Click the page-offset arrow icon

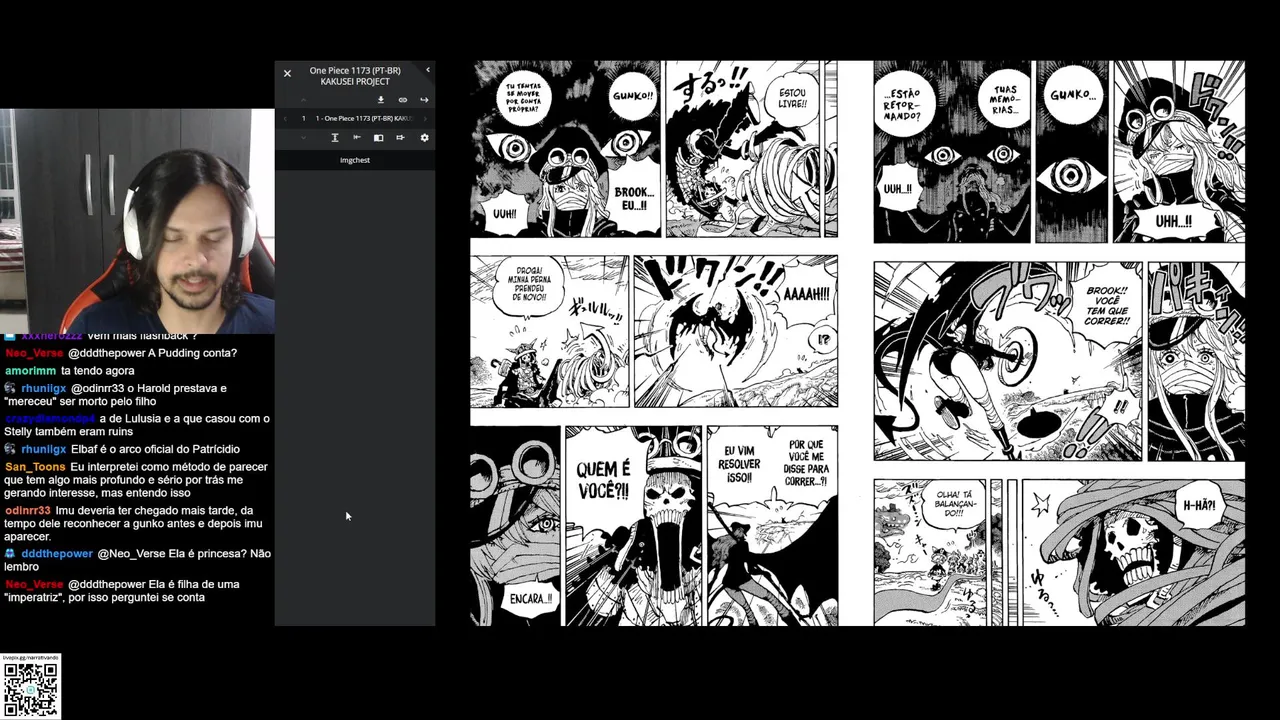pyautogui.click(x=400, y=137)
